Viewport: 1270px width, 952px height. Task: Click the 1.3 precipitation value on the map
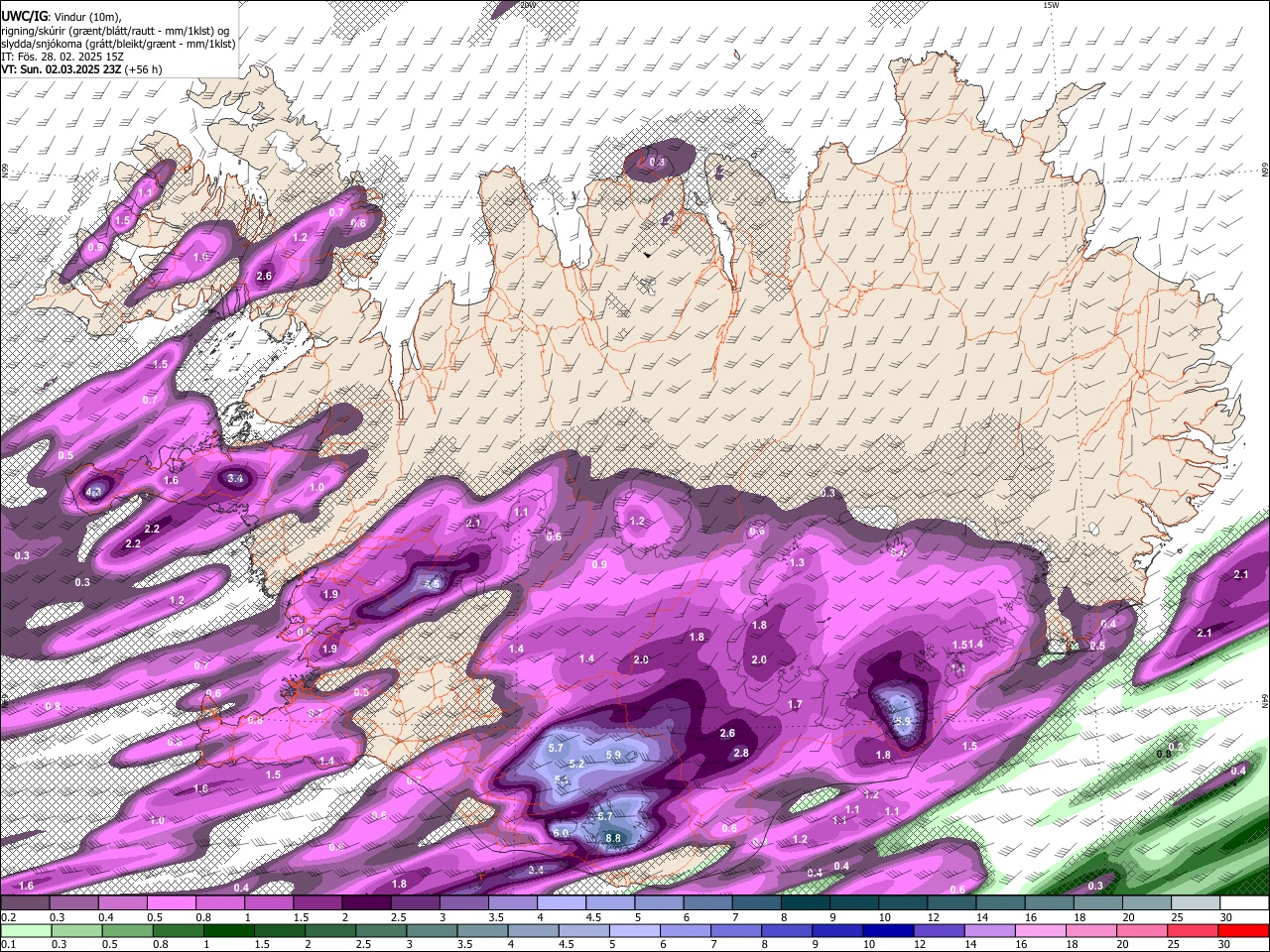click(x=797, y=562)
